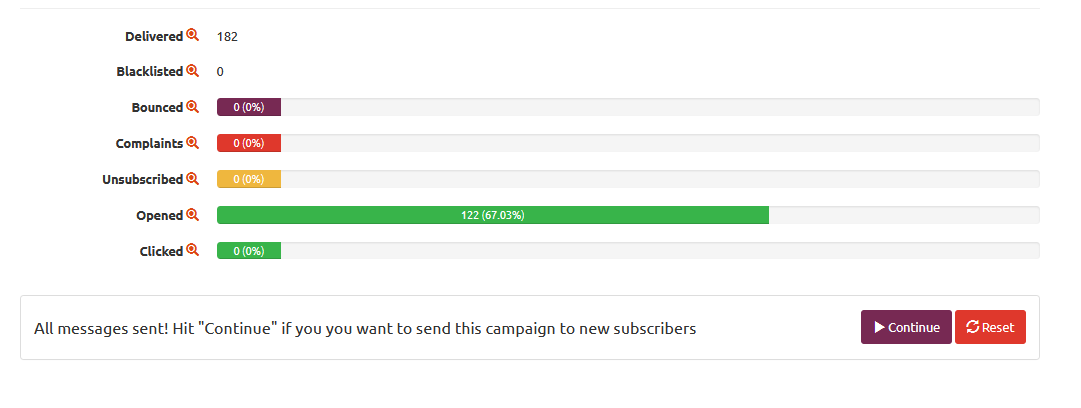The image size is (1081, 408).
Task: Click the Blacklisted count 0
Action: (220, 72)
